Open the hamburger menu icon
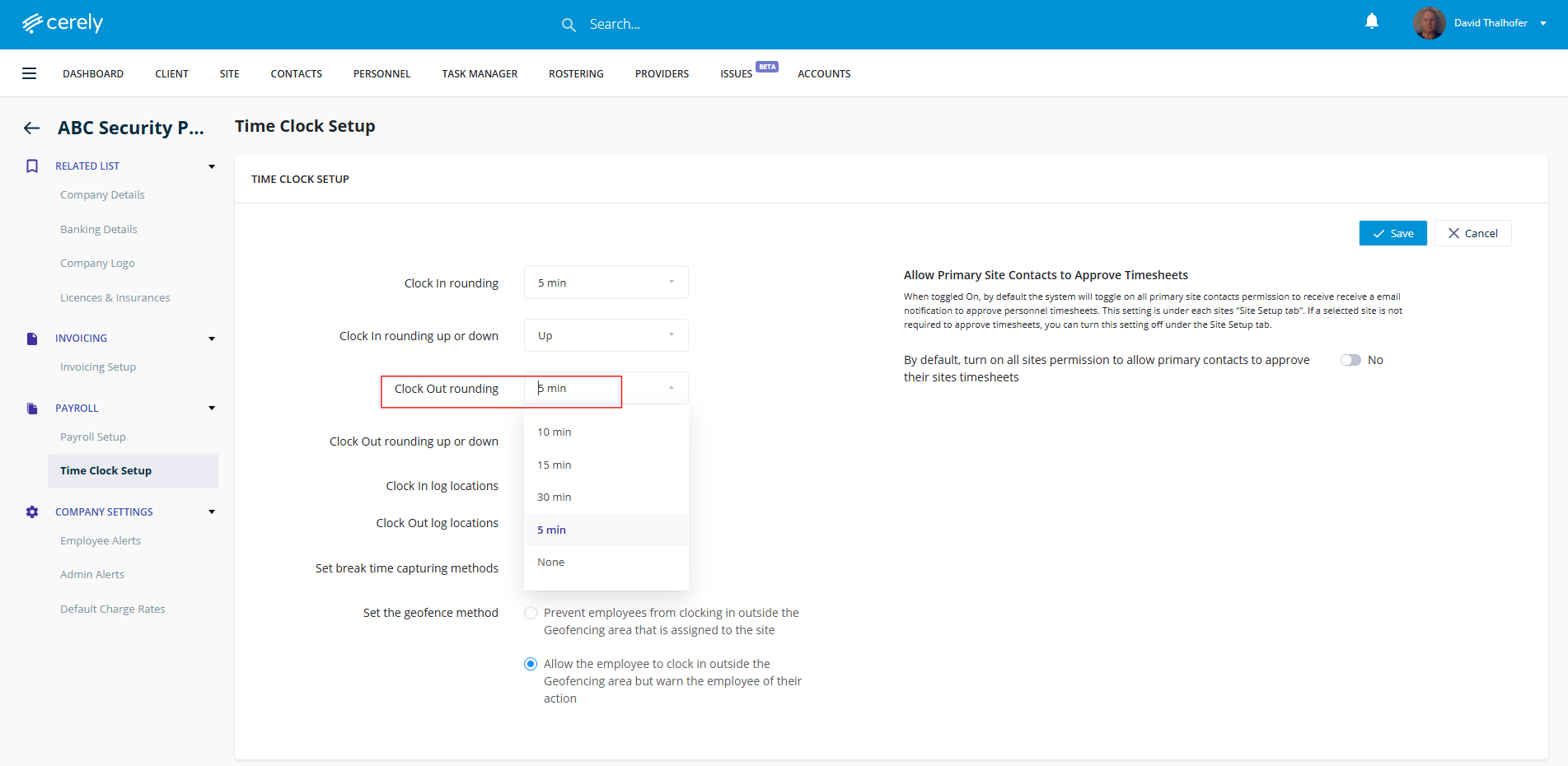 click(29, 73)
